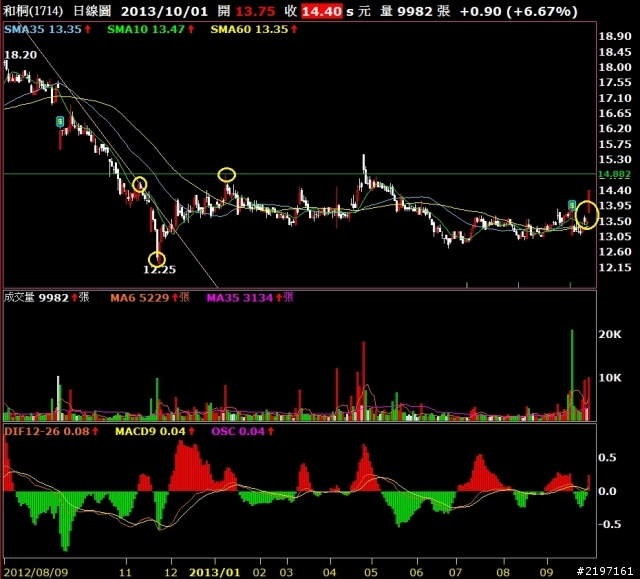This screenshot has height=579, width=640.
Task: Click the yellow circle at the 12.25 low
Action: click(157, 259)
